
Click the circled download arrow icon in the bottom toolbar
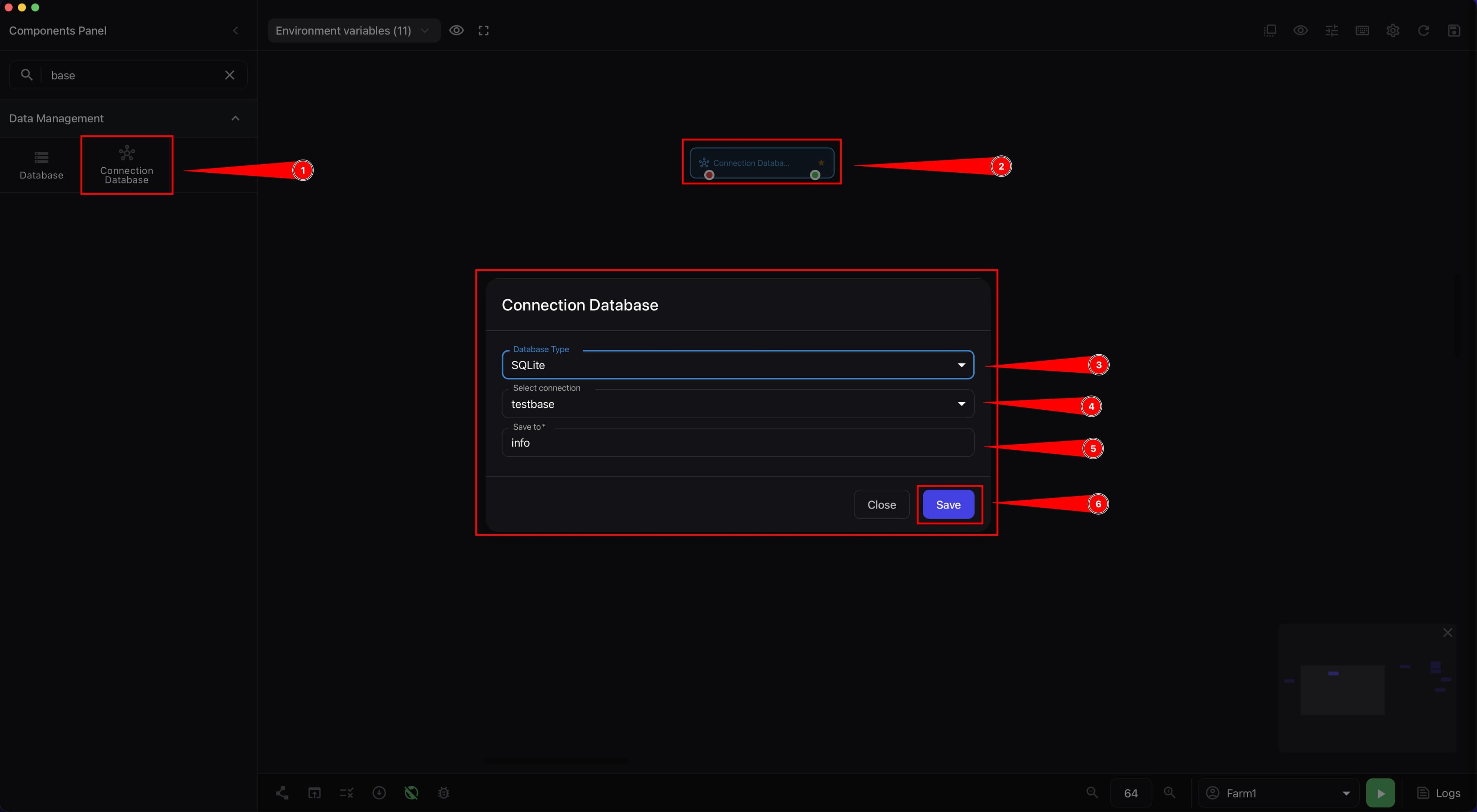pos(379,793)
